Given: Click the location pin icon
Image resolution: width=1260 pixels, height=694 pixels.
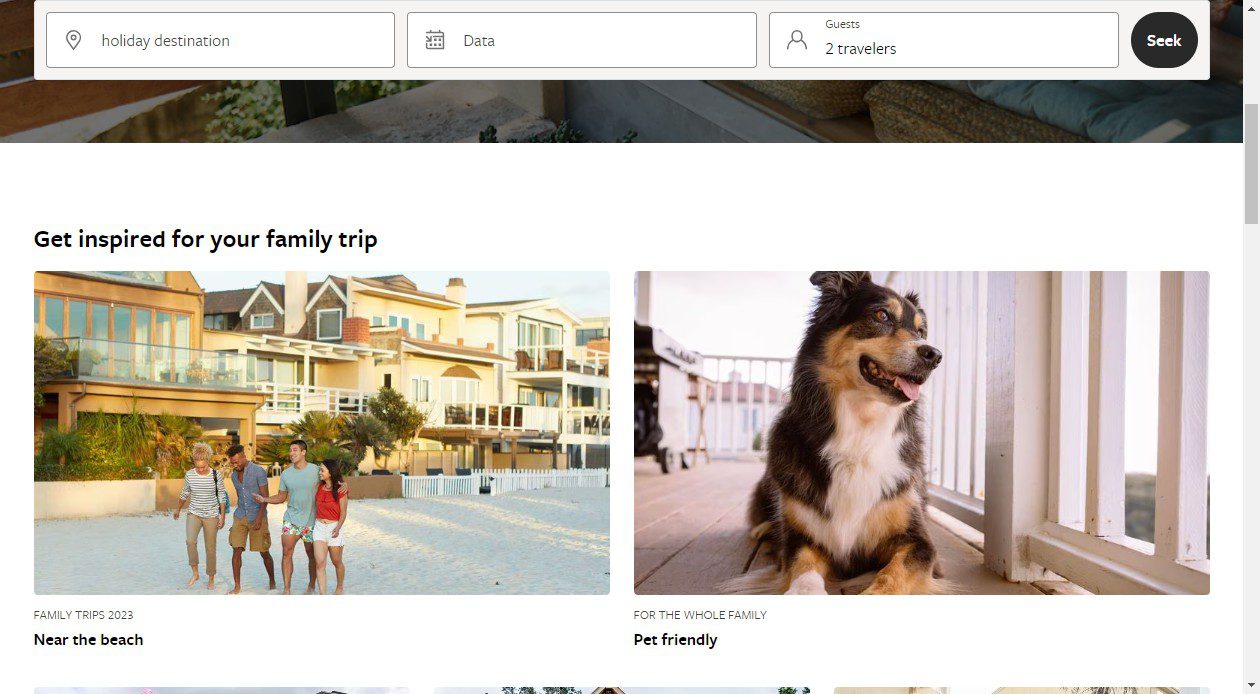Looking at the screenshot, I should coord(73,40).
